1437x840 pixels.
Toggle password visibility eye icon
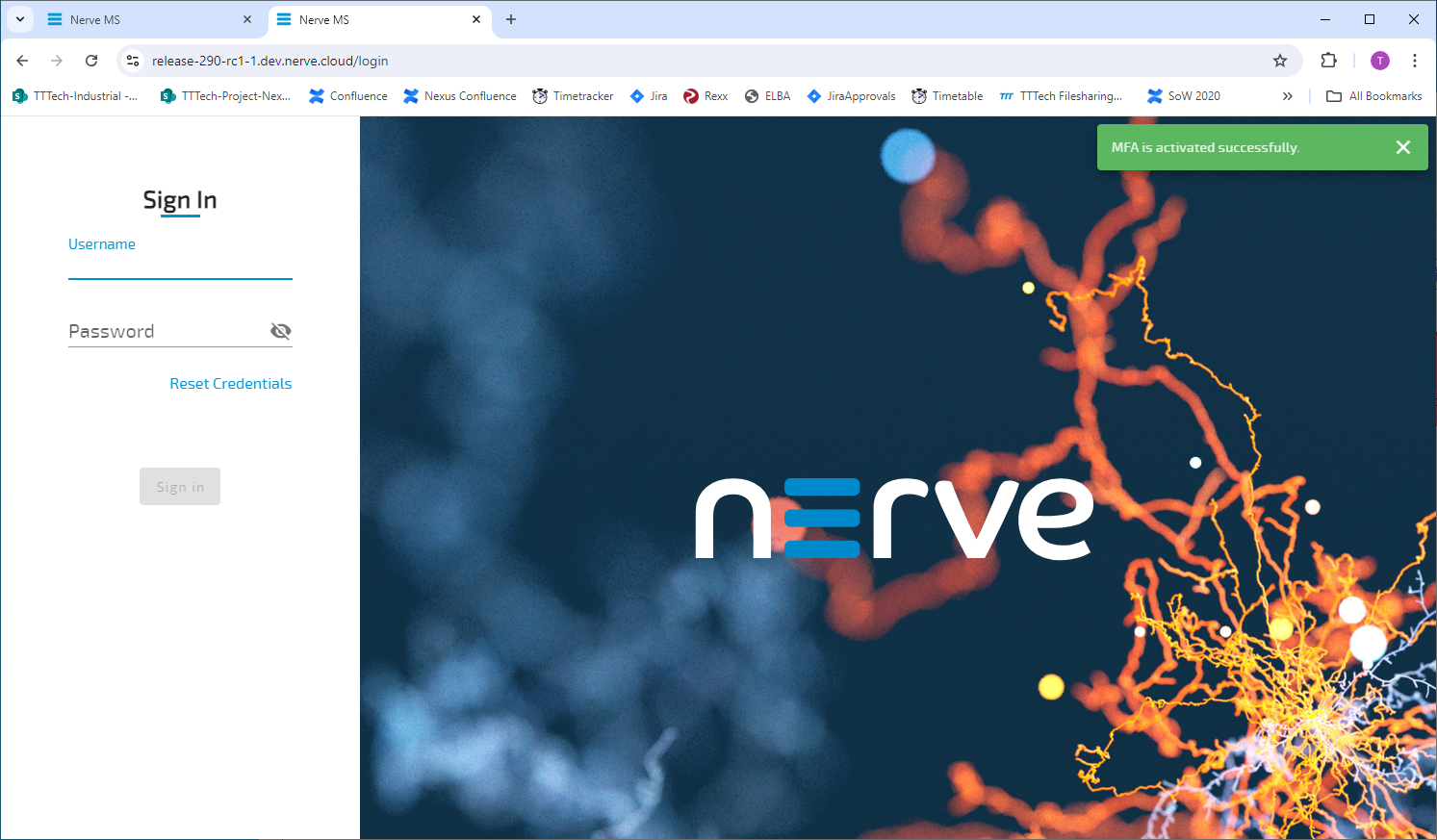click(280, 331)
